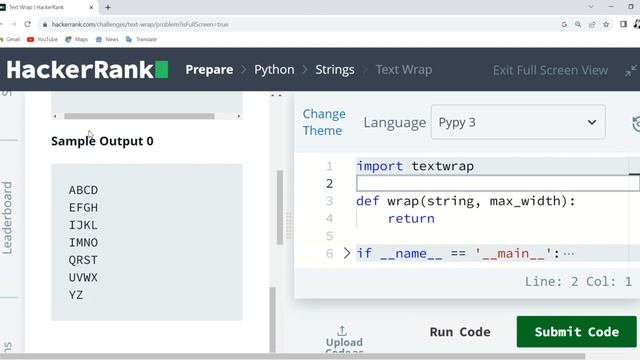This screenshot has width=640, height=360.
Task: Click Exit Full Screen View
Action: [x=550, y=70]
